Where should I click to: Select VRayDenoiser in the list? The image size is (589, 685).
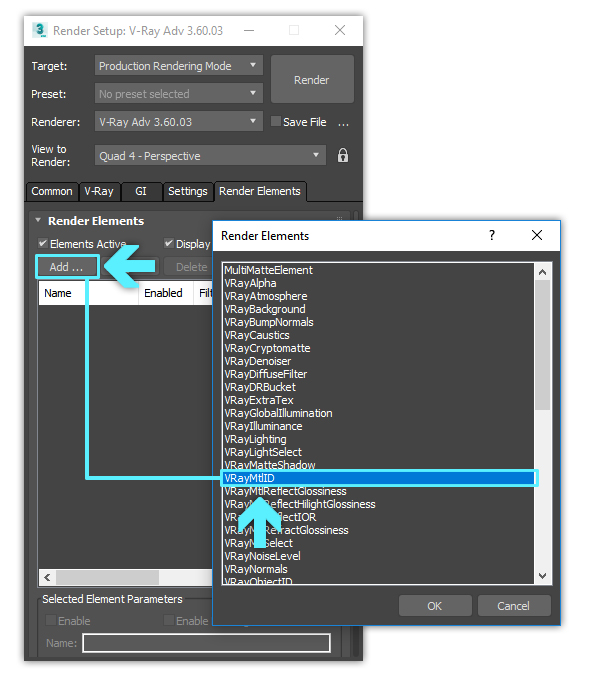[378, 361]
